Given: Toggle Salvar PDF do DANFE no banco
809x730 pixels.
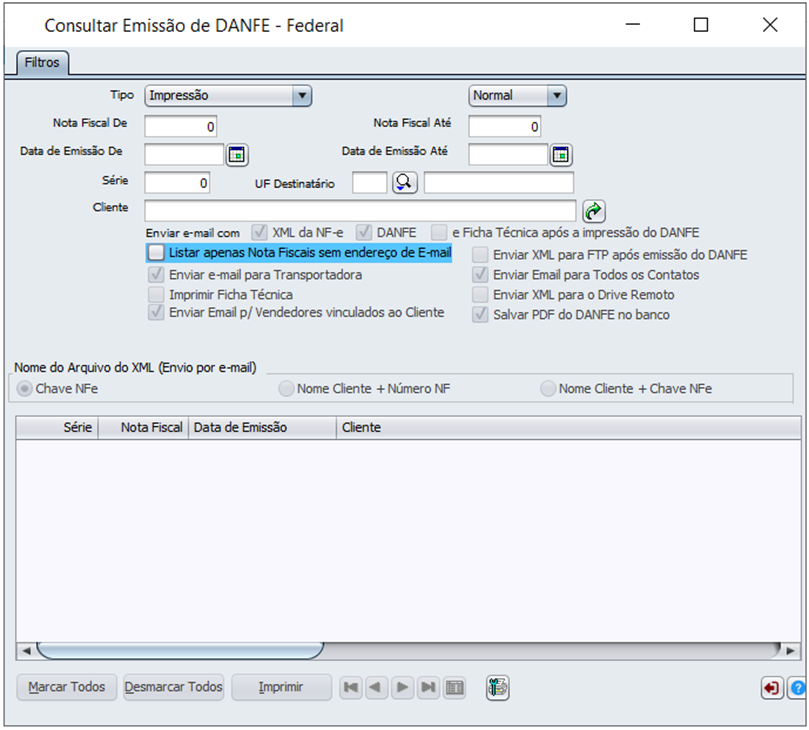Looking at the screenshot, I should (481, 314).
